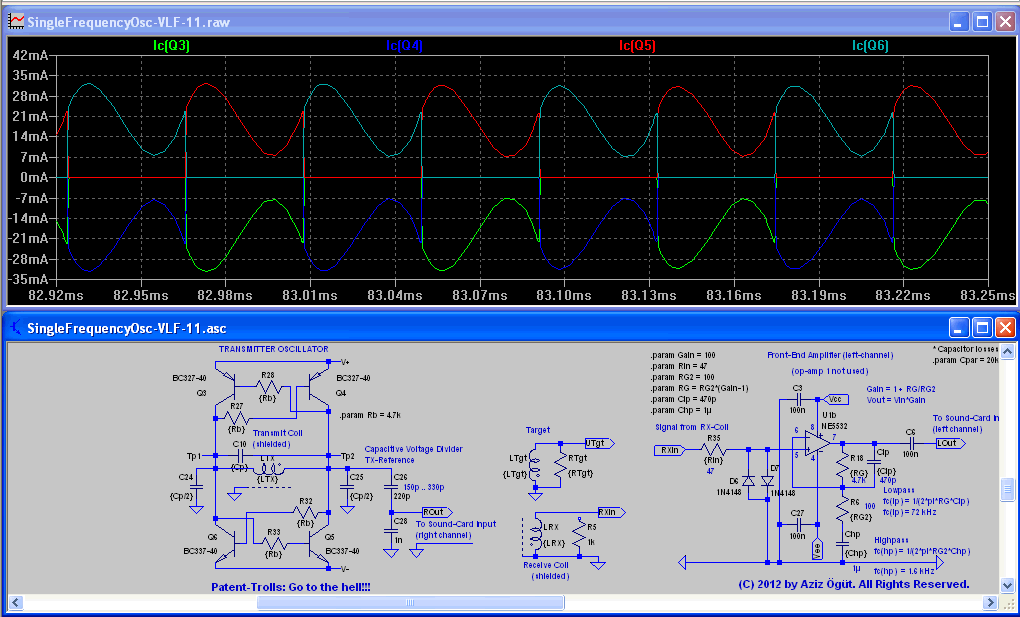Select the blue Ic(Q4) trace label
The image size is (1020, 617).
tap(404, 45)
